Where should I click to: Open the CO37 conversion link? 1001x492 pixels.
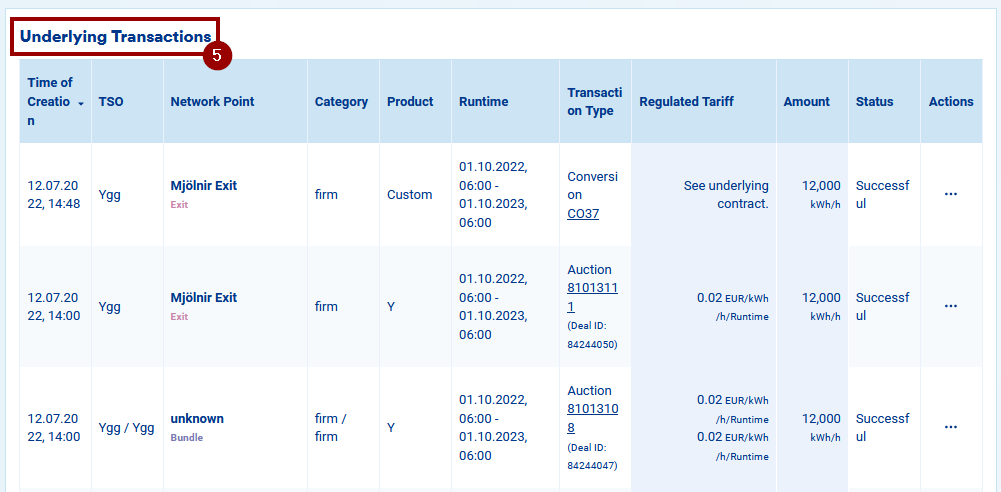coord(583,213)
